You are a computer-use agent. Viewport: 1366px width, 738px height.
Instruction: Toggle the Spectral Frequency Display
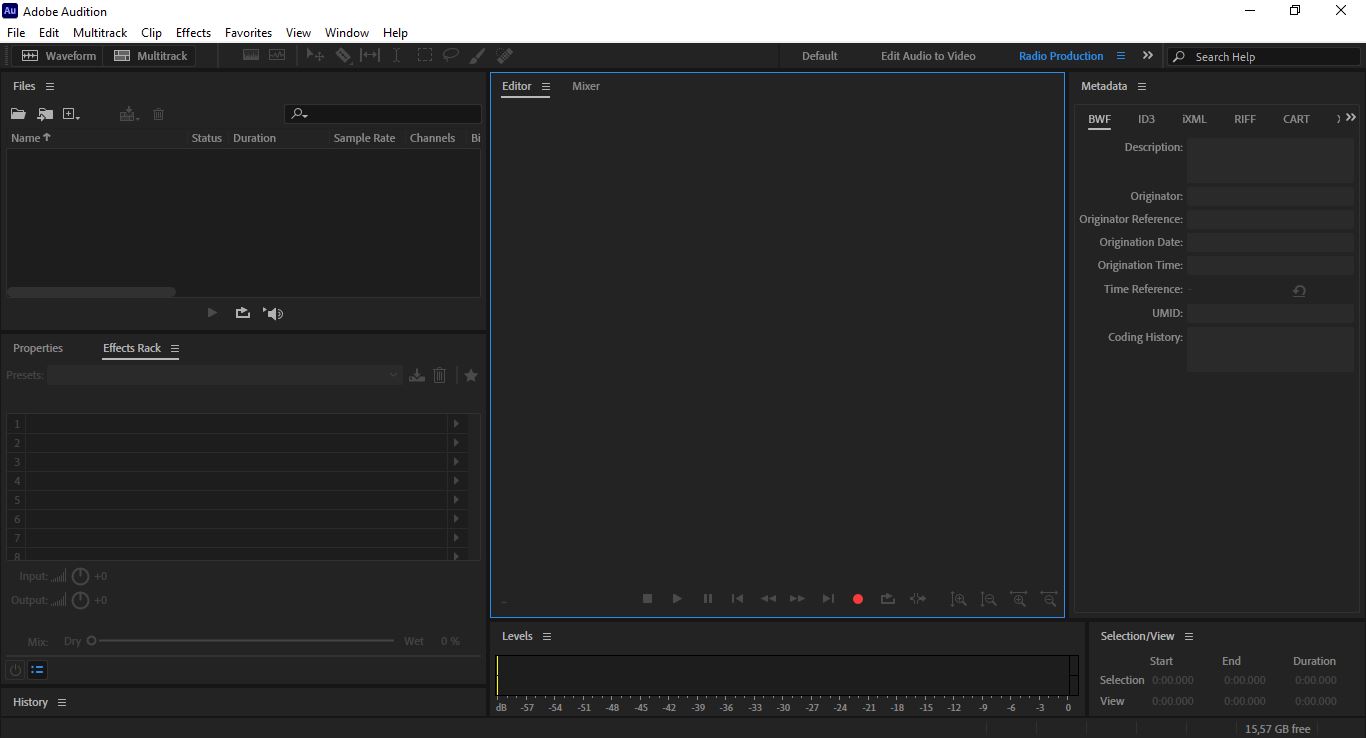pyautogui.click(x=250, y=56)
